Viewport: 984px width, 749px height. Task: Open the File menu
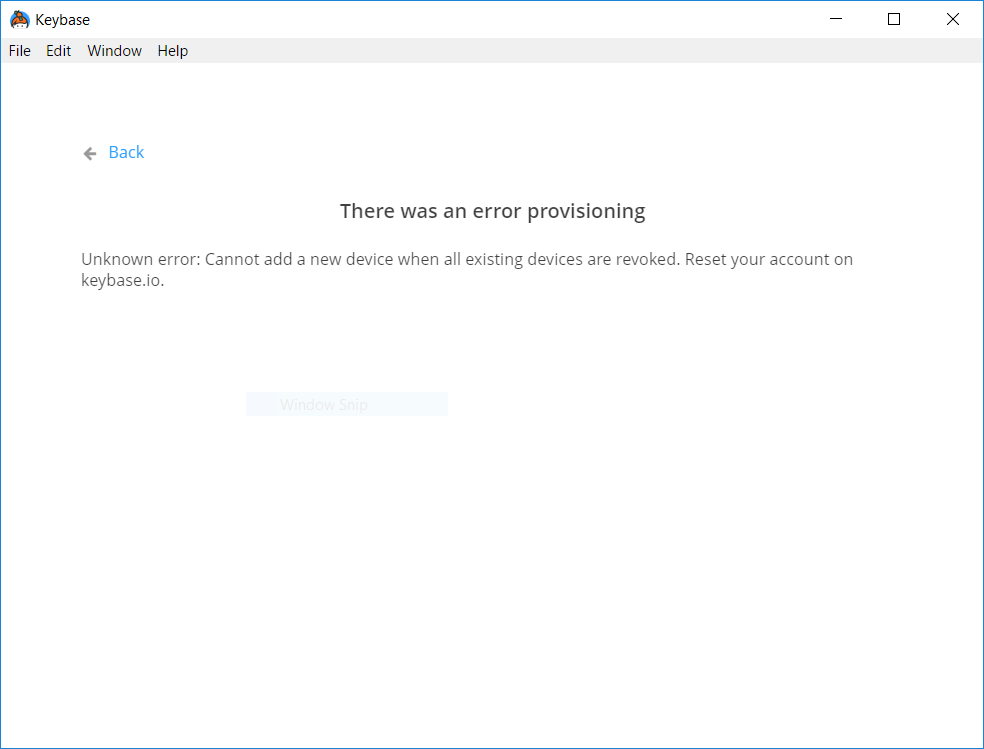pyautogui.click(x=19, y=51)
